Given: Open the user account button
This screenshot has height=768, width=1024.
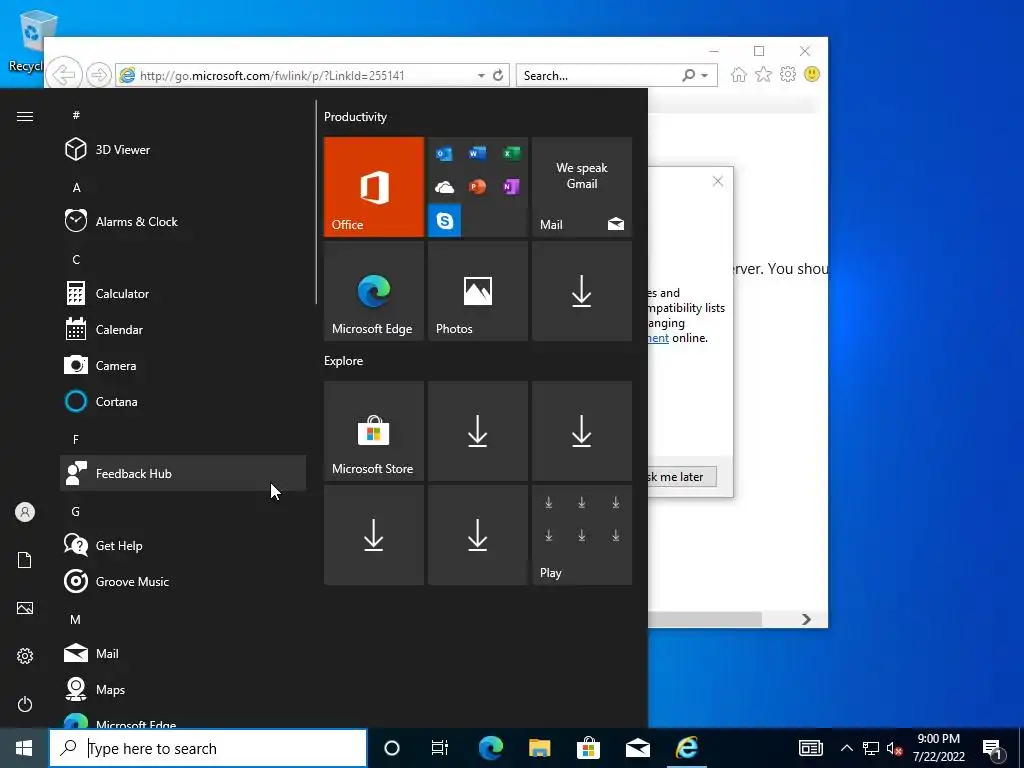Looking at the screenshot, I should pos(25,512).
